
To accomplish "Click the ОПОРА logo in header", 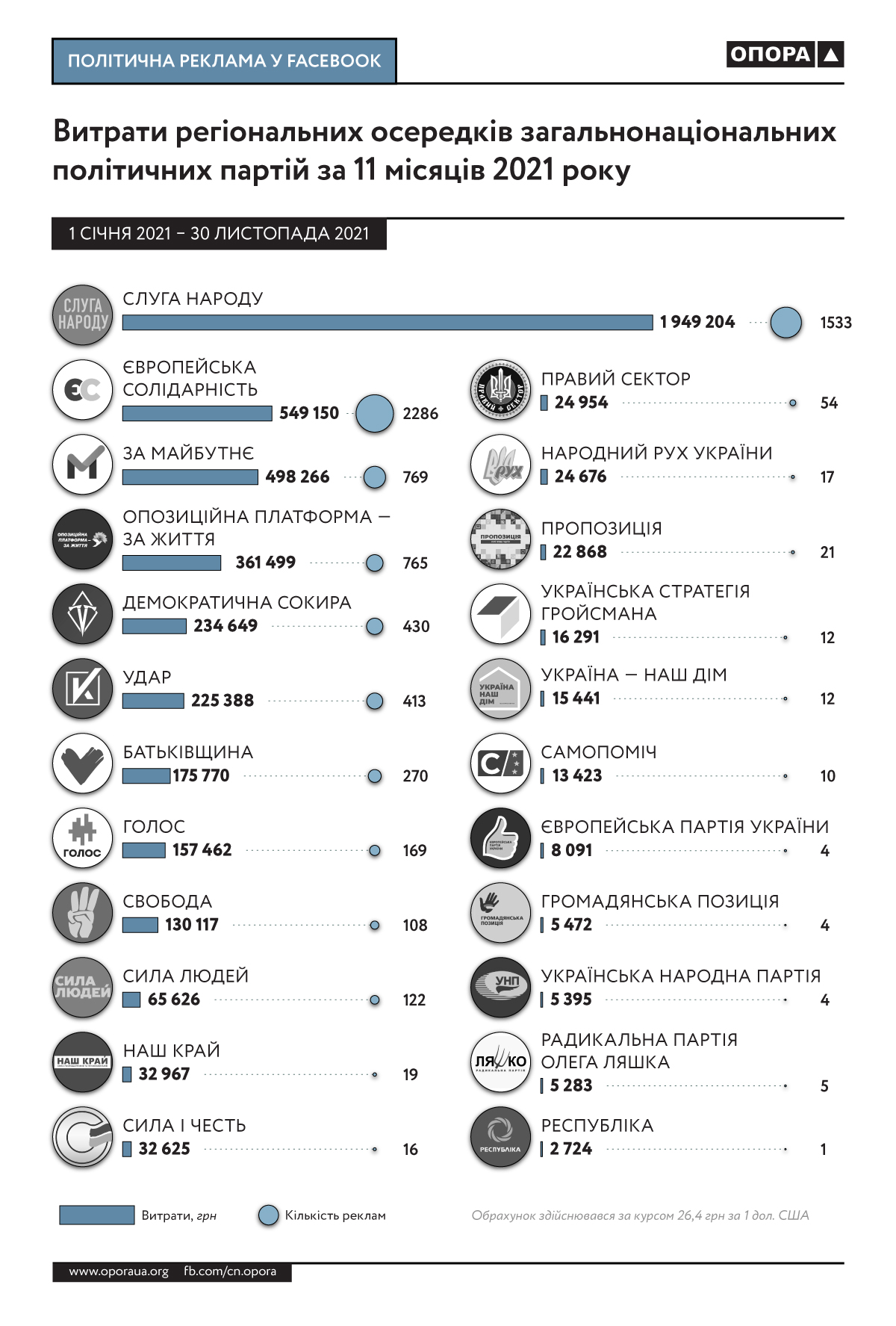I will coord(785,55).
